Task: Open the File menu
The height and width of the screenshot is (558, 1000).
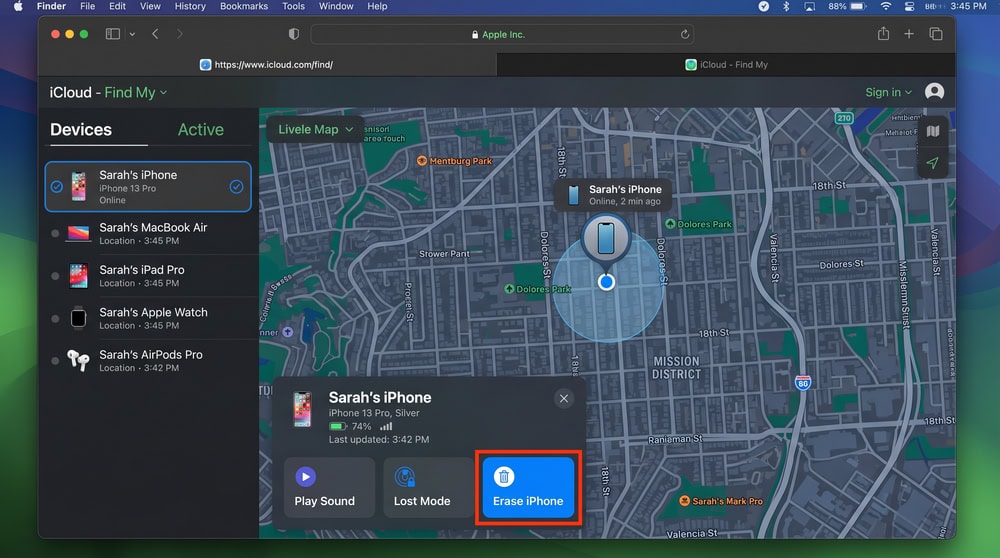Action: pos(87,6)
